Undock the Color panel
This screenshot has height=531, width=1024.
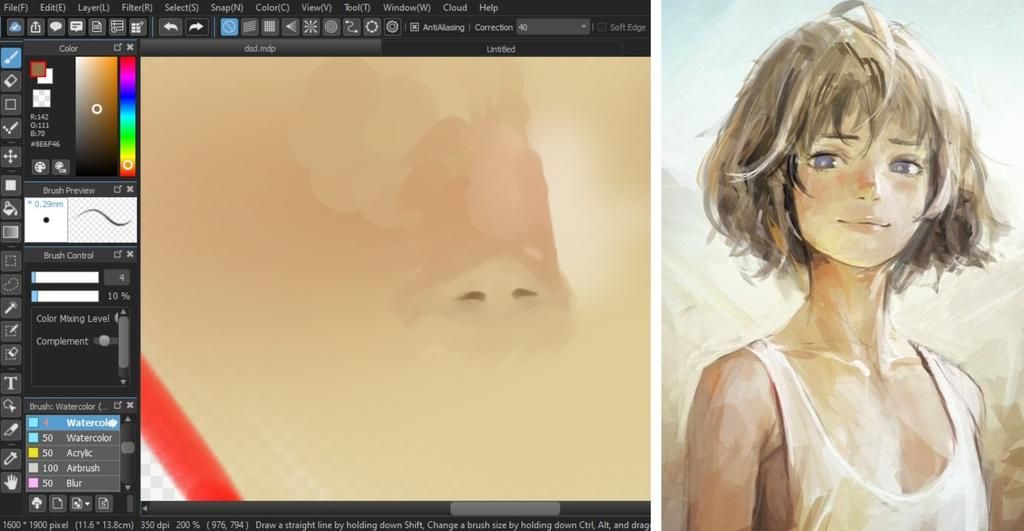click(118, 47)
